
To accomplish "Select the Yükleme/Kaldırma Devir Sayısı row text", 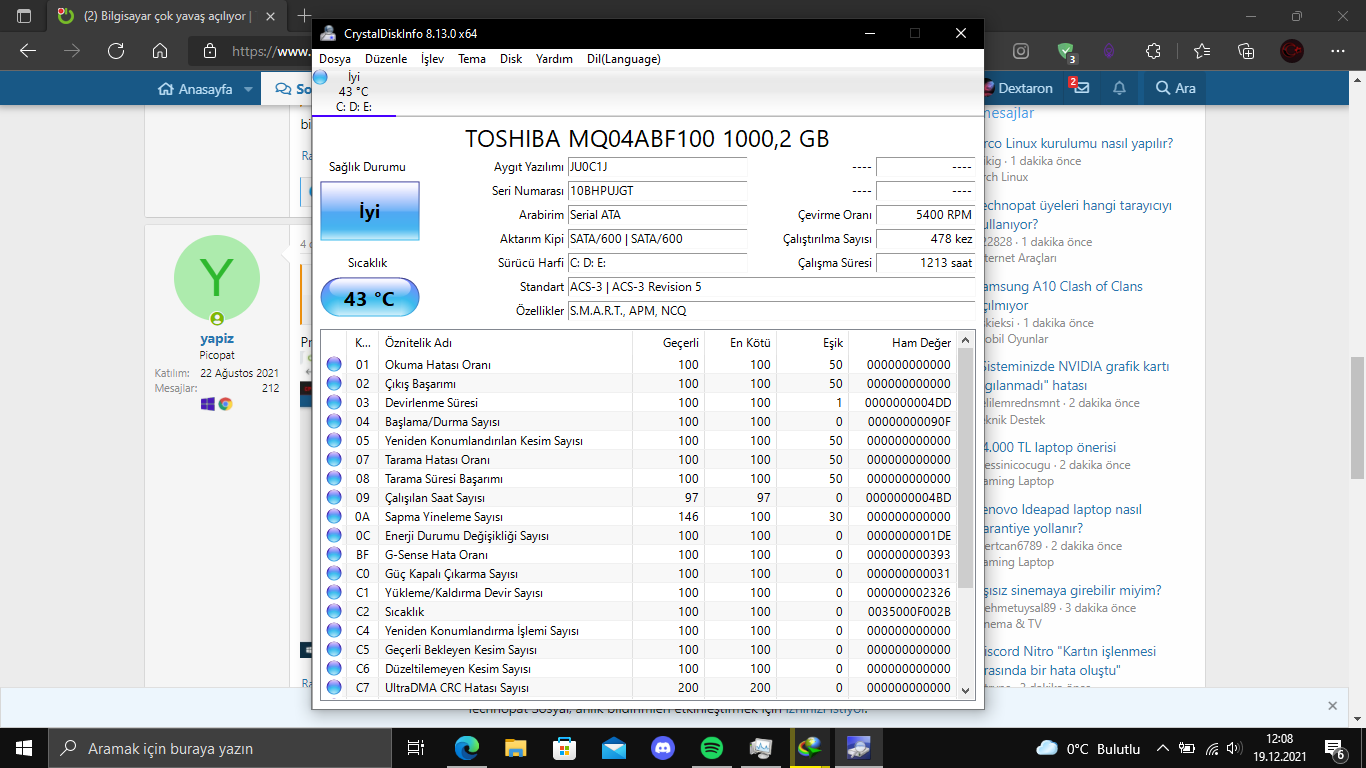I will [x=464, y=593].
